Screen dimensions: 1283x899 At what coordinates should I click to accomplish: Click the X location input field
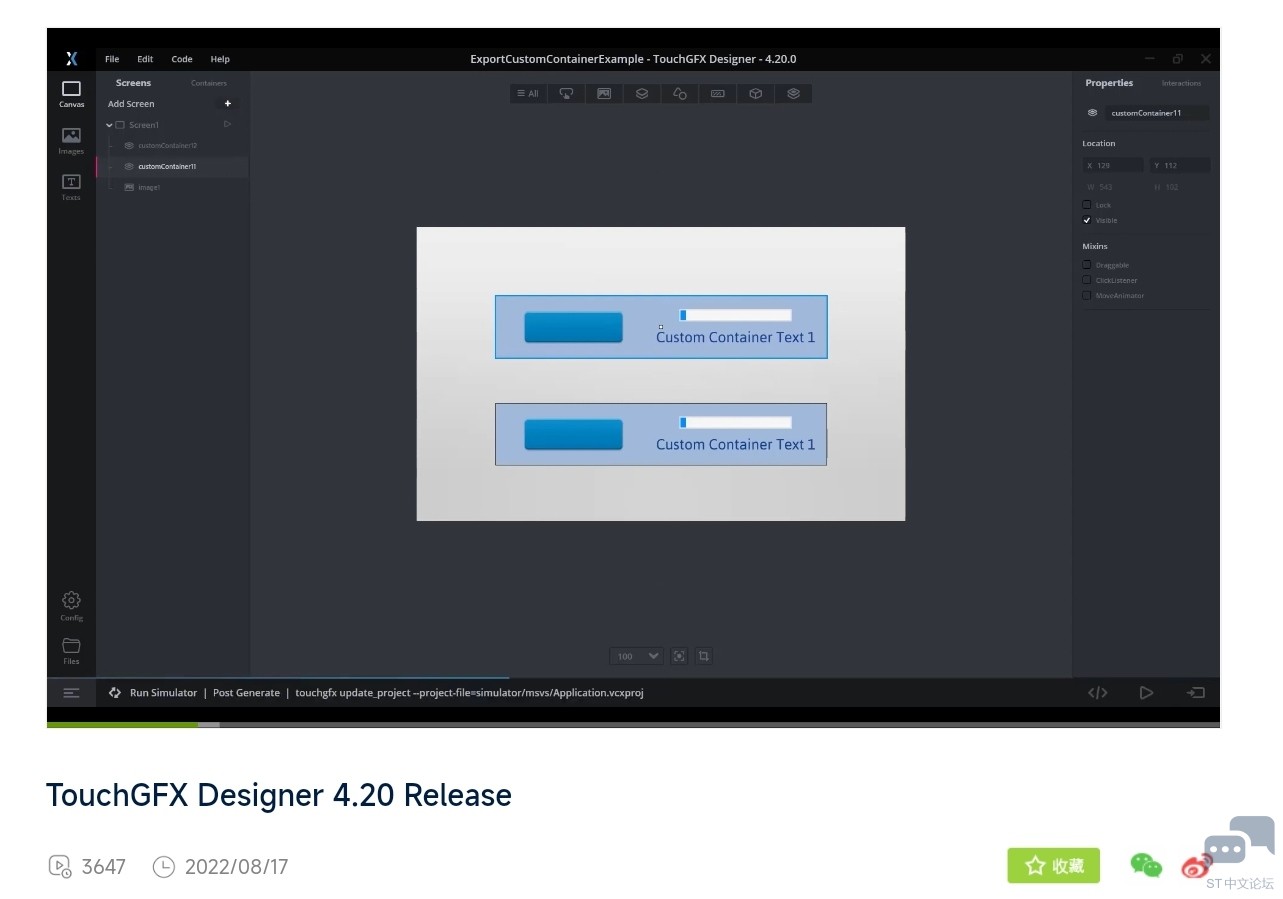(x=1114, y=165)
